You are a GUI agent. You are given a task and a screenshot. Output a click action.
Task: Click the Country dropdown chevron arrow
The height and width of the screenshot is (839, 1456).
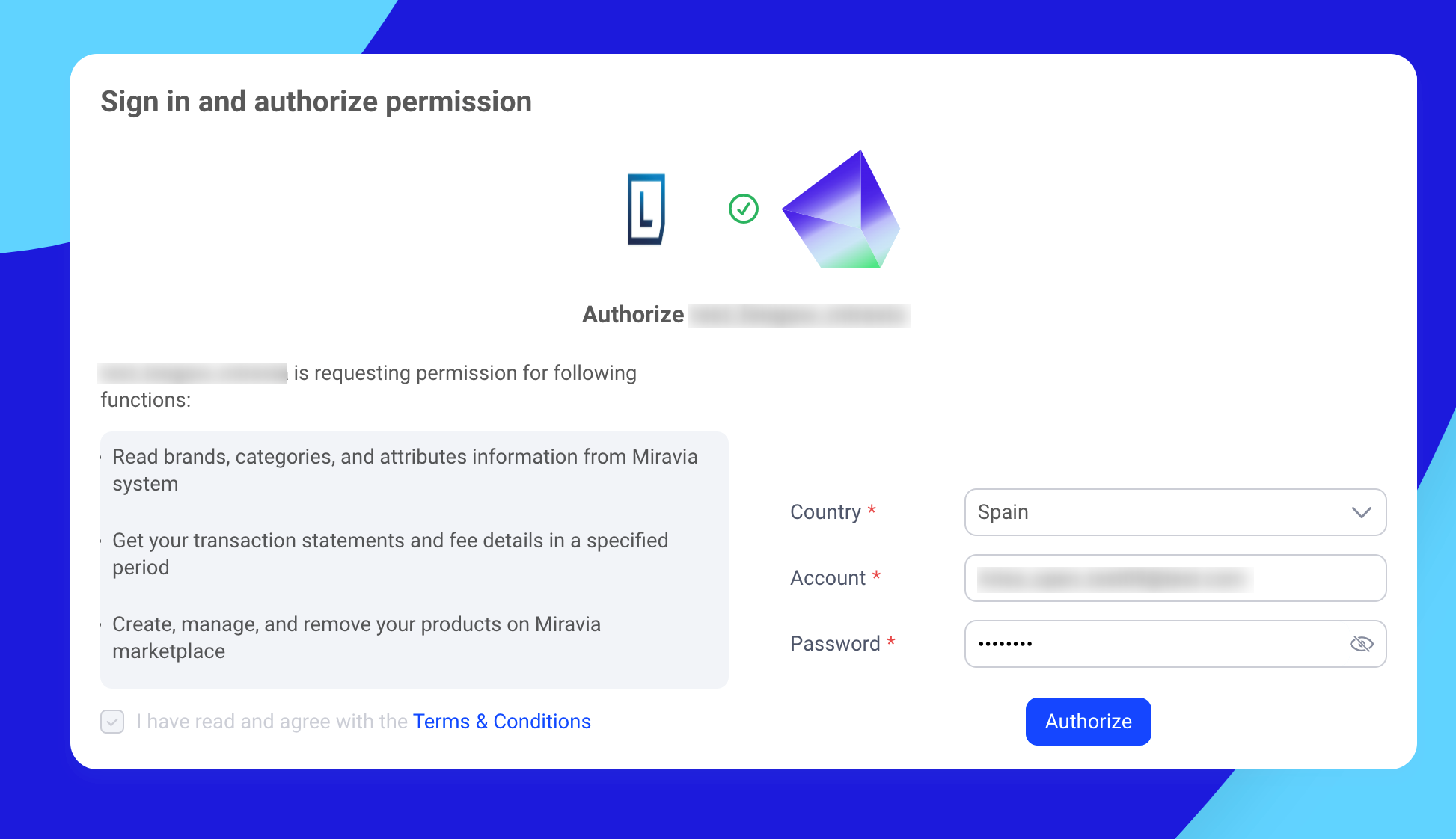pyautogui.click(x=1361, y=512)
